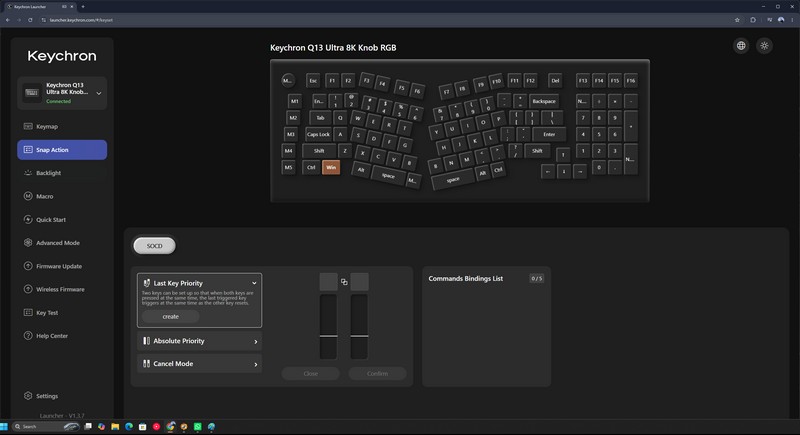Open the Help Center sidebar page

[x=62, y=336]
